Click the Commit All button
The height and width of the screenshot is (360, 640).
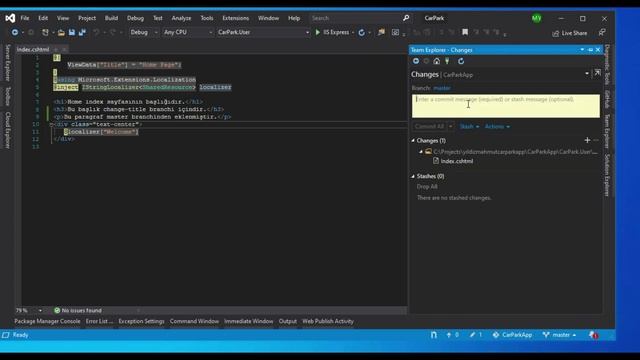429,127
